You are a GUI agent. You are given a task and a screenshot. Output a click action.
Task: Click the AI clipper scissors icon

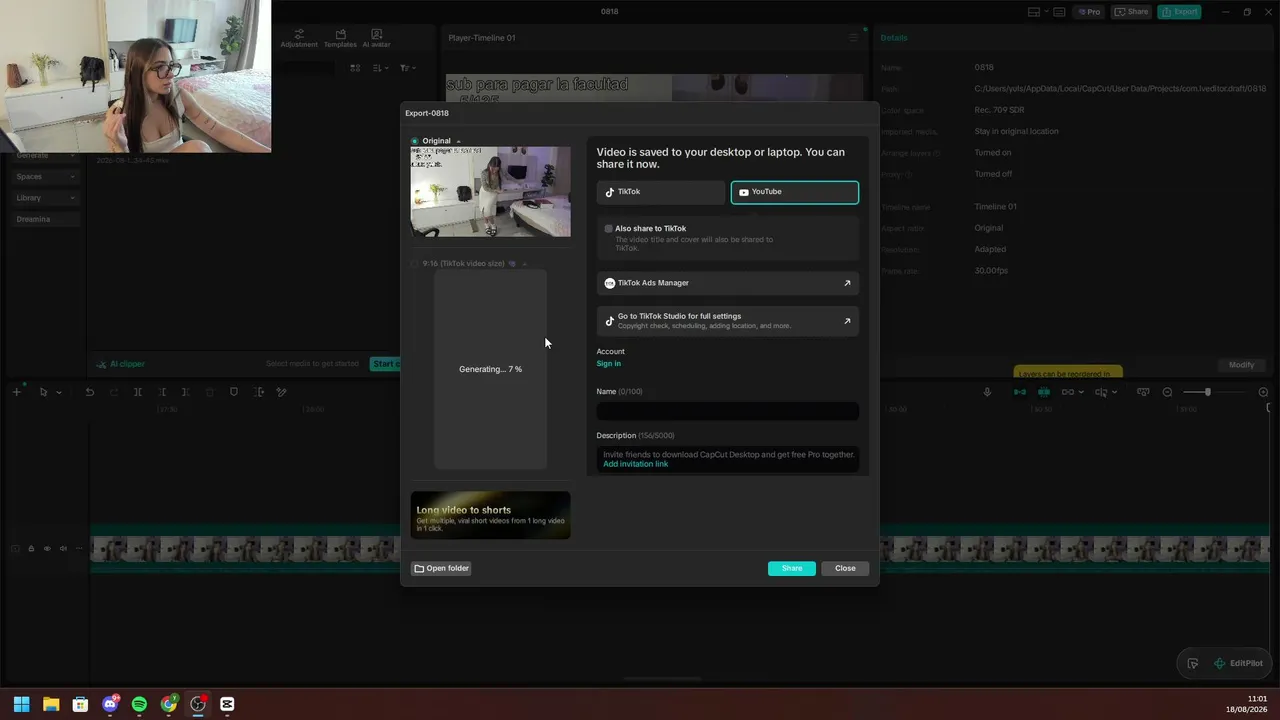(101, 364)
